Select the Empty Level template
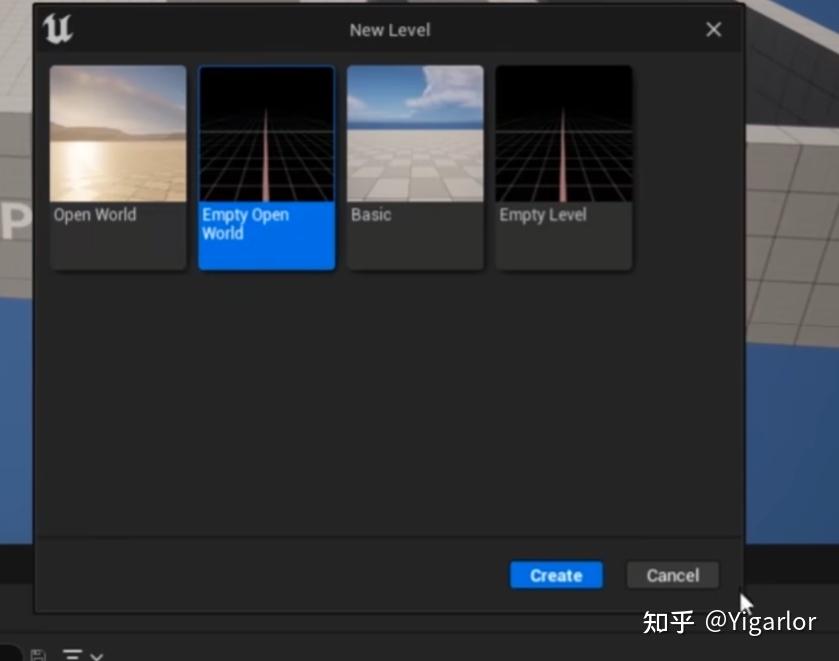This screenshot has width=839, height=661. [x=564, y=168]
